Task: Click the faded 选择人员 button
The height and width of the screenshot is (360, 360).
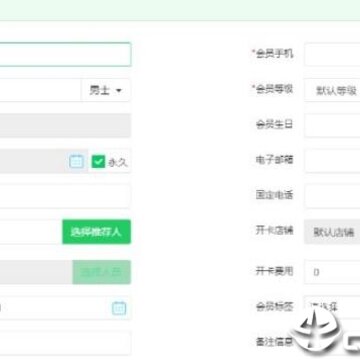Action: pyautogui.click(x=102, y=272)
